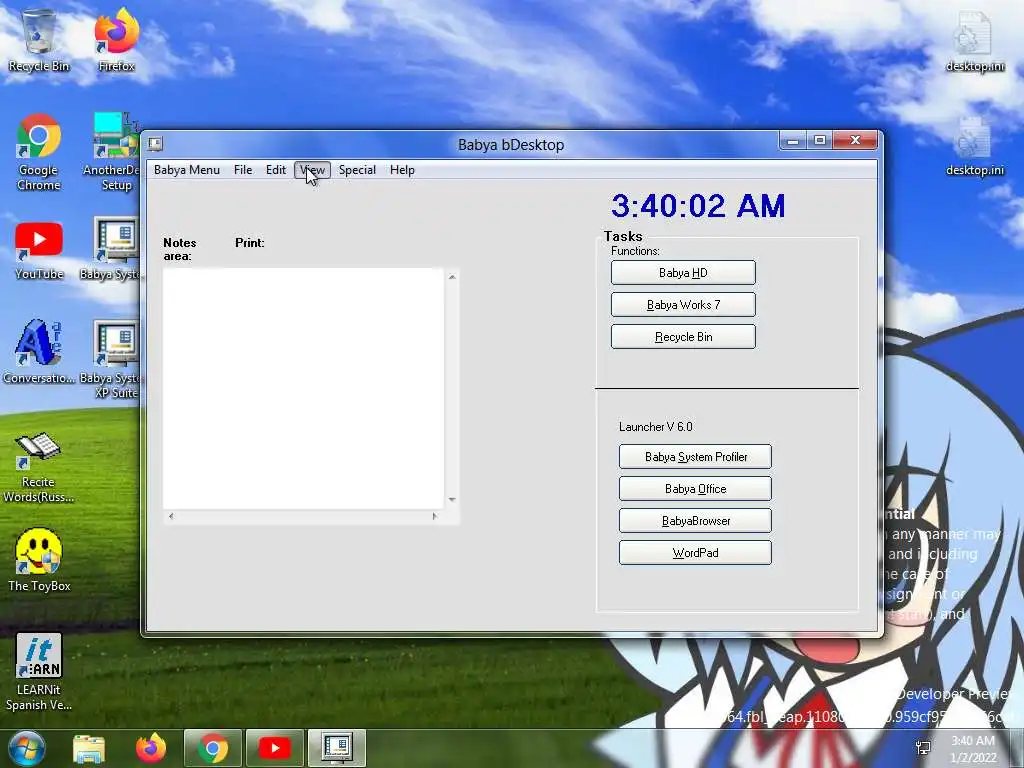The width and height of the screenshot is (1024, 768).
Task: Open YouTube taskbar button
Action: (x=274, y=748)
